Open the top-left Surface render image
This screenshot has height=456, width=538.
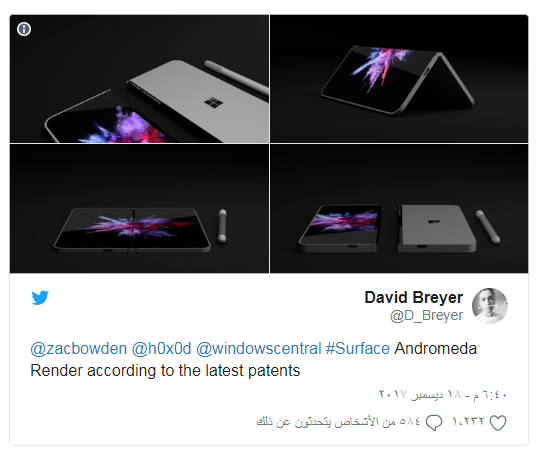point(139,79)
